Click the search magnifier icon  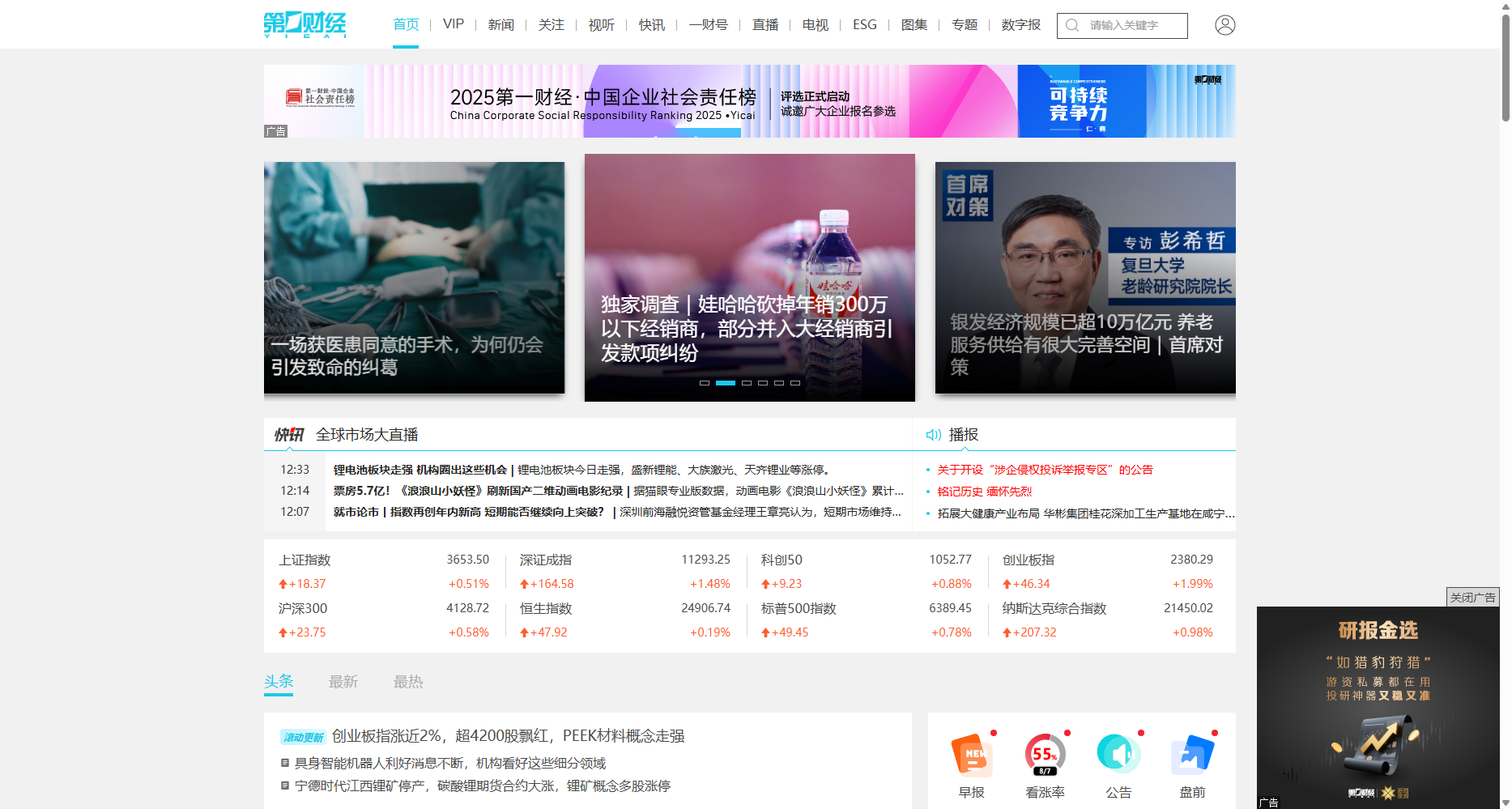pos(1072,25)
